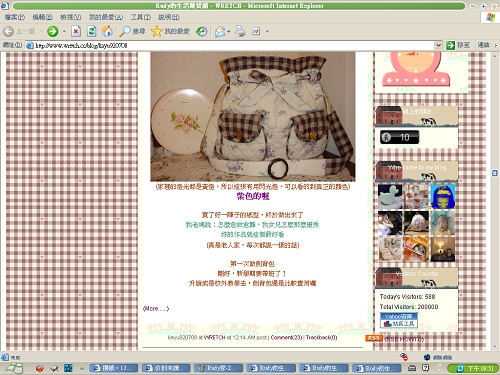Click the orange RSS badge
This screenshot has height=375, width=500.
coord(373,338)
